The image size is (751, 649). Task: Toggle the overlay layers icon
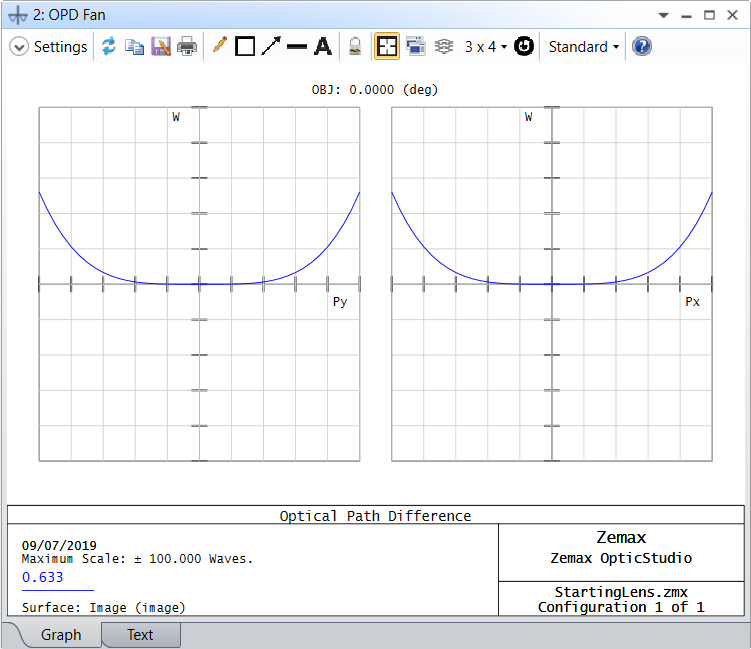coord(444,47)
